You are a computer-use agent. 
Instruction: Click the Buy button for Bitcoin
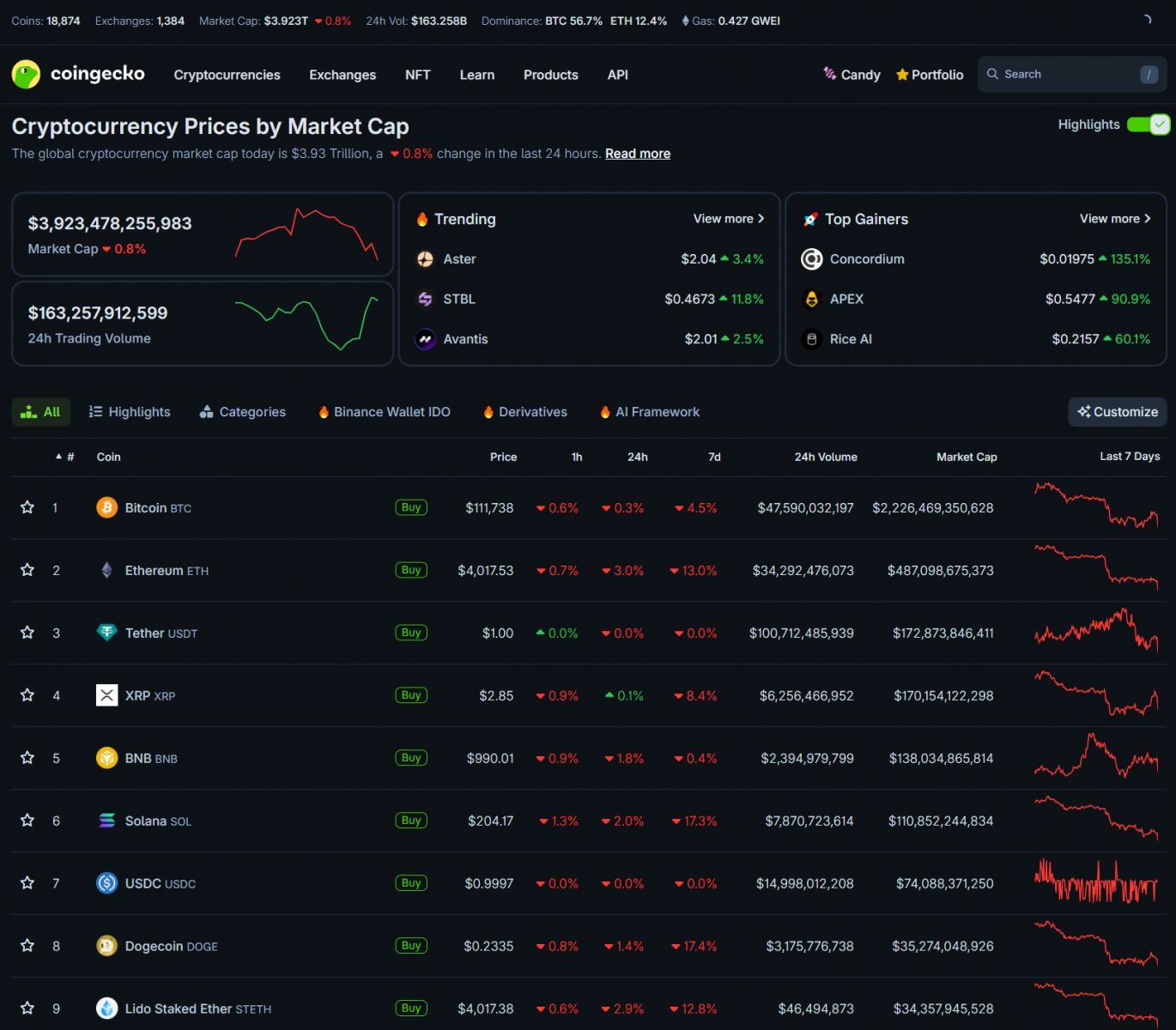tap(410, 507)
